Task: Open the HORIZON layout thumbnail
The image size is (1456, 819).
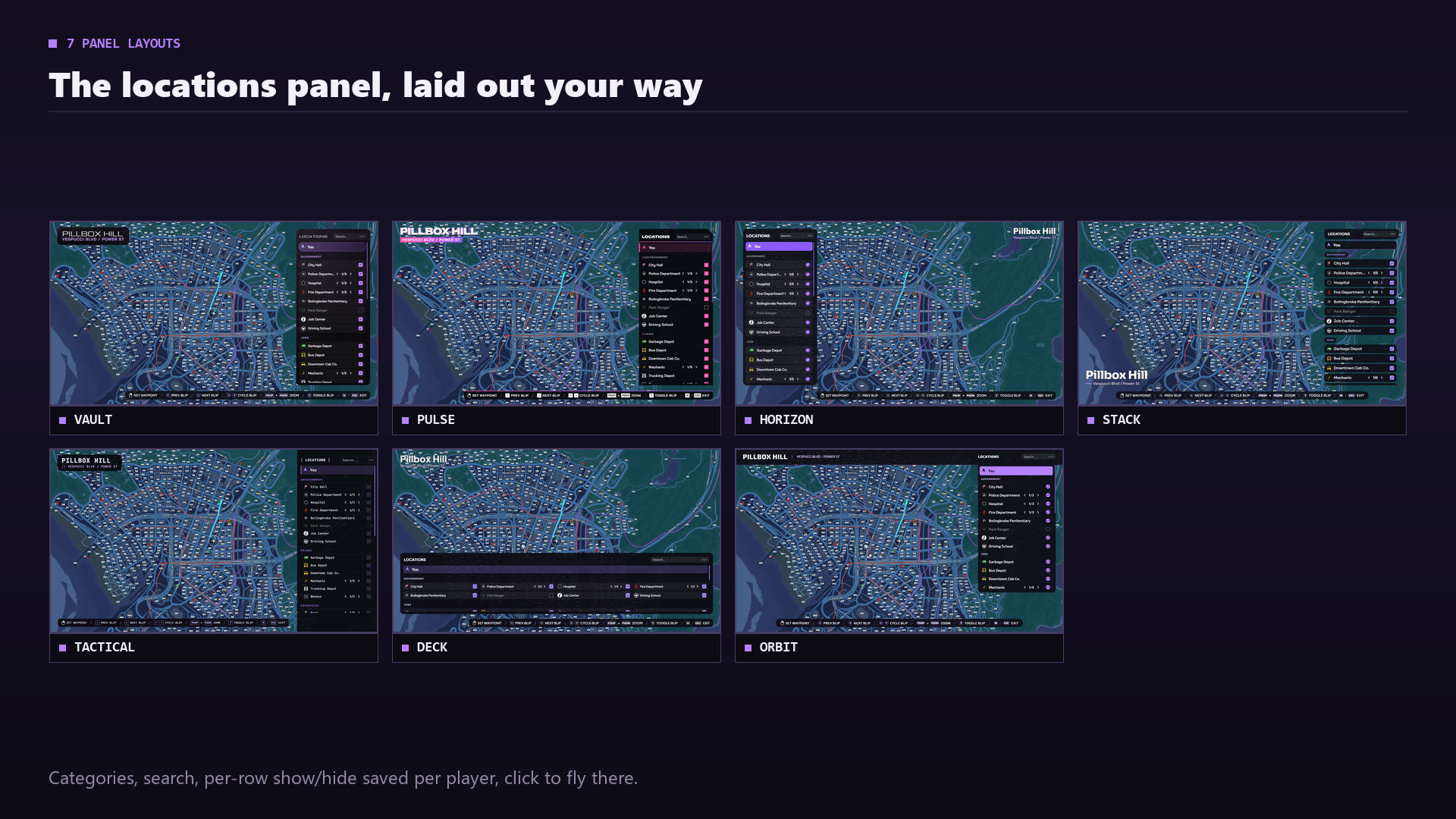Action: coord(899,313)
